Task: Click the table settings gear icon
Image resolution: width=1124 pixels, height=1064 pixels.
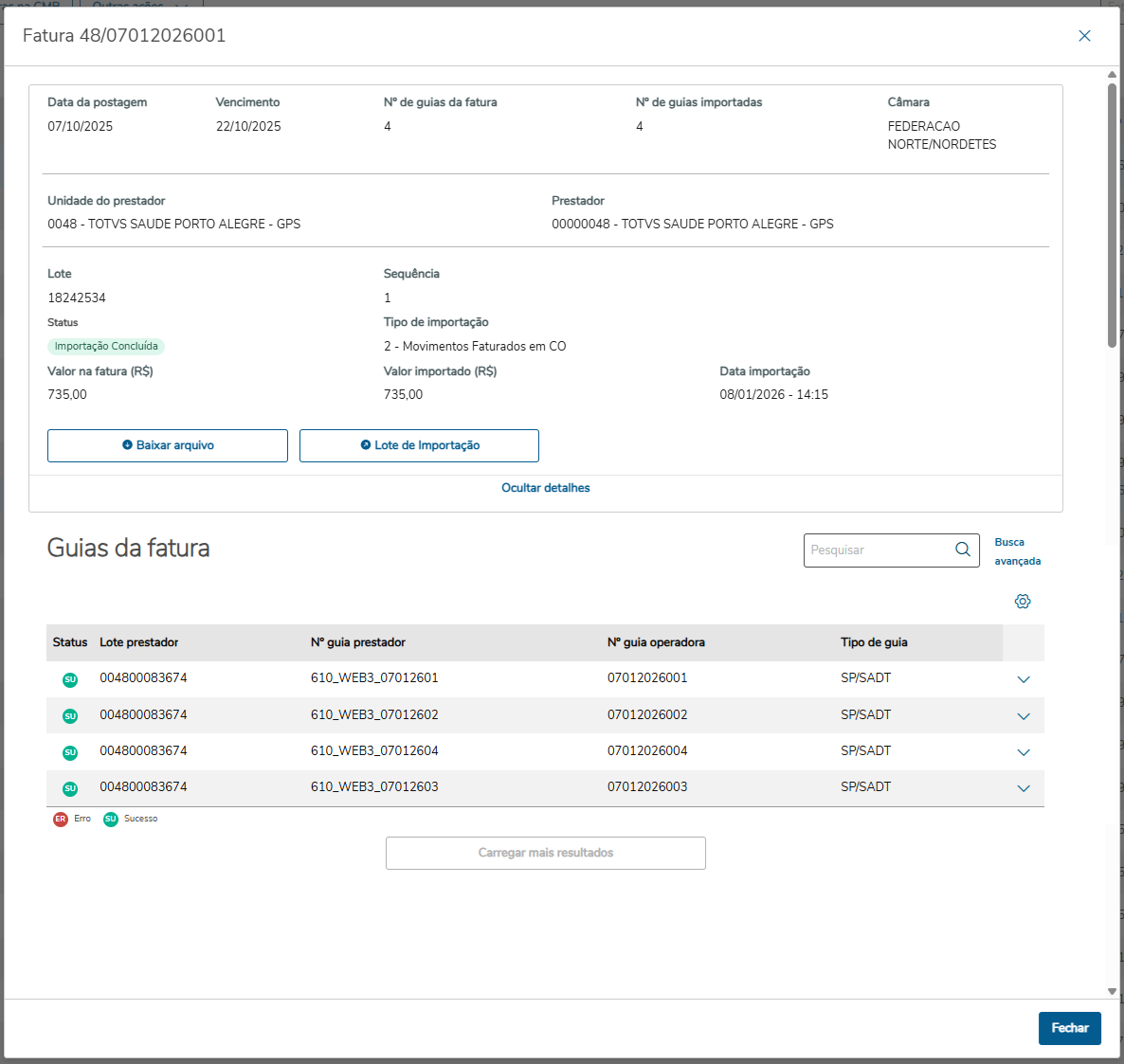Action: pyautogui.click(x=1022, y=602)
